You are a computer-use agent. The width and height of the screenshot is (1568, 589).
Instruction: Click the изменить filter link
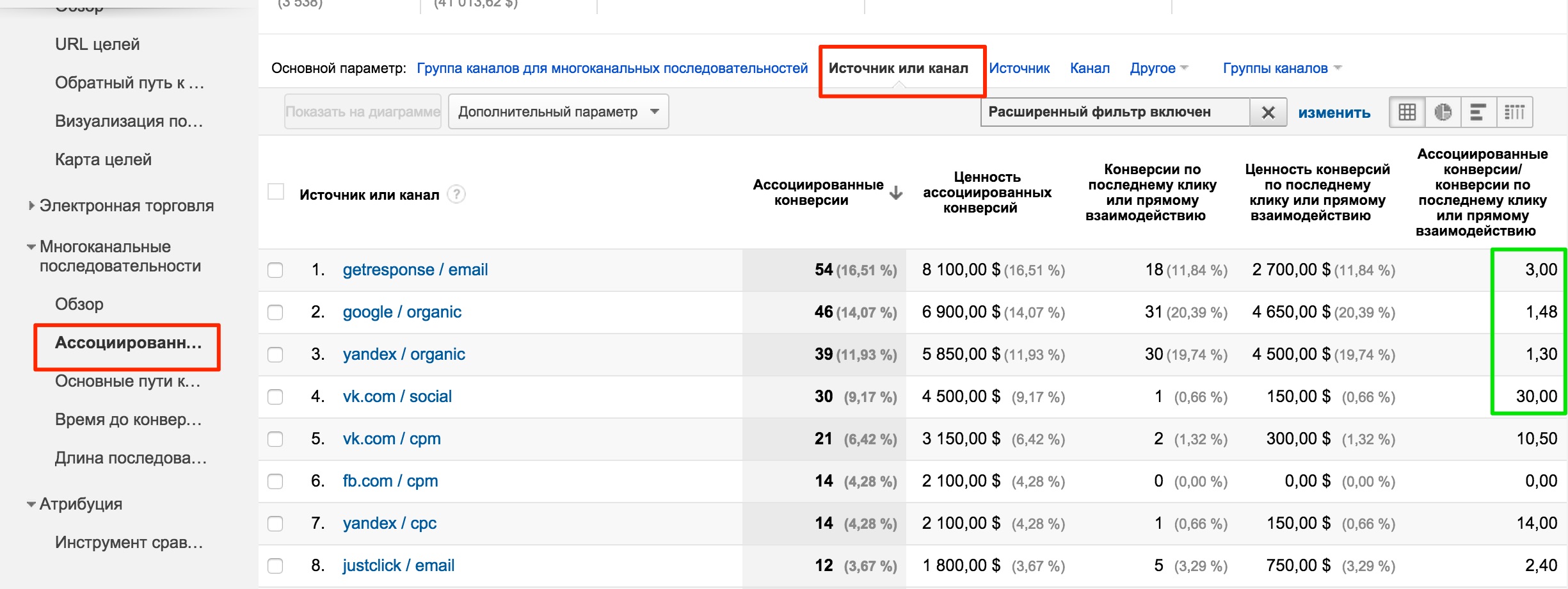coord(1334,113)
